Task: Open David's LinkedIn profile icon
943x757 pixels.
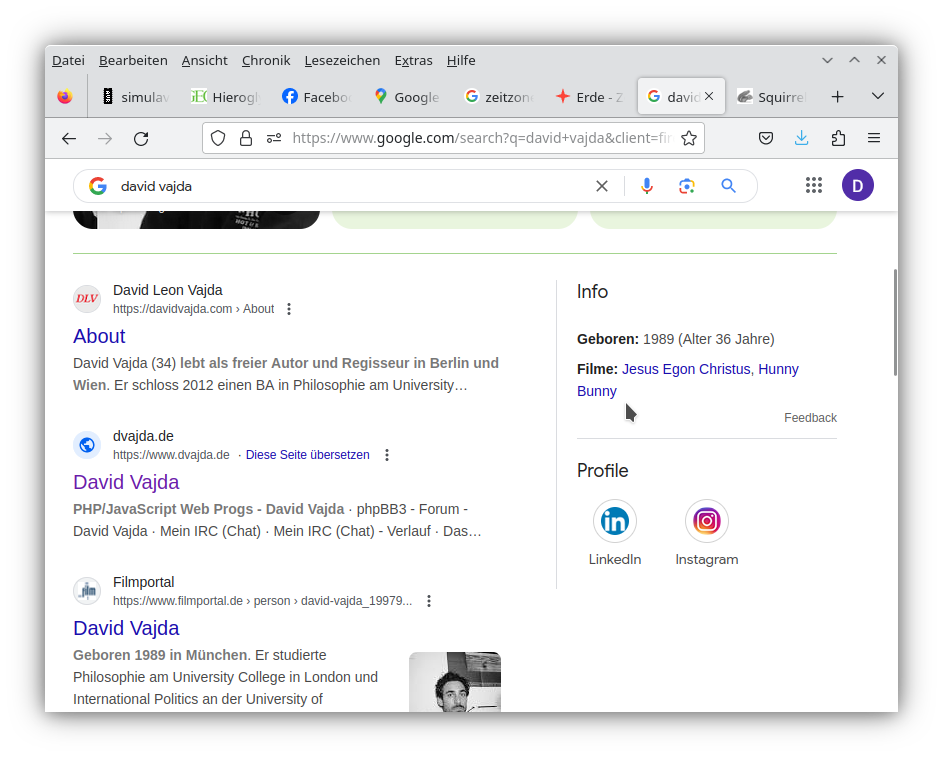Action: coord(614,521)
